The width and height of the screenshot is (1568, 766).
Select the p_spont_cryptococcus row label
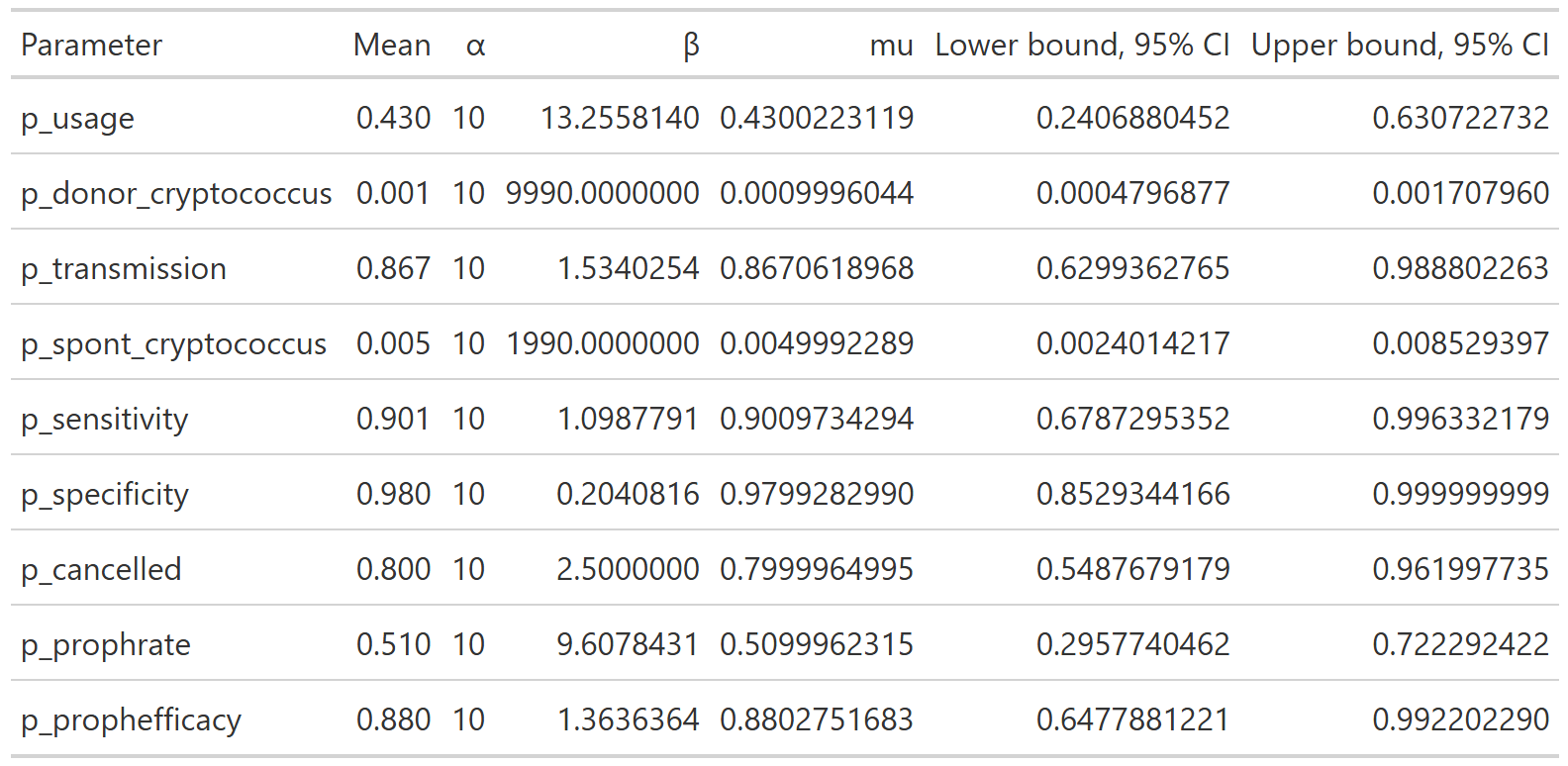tap(173, 344)
